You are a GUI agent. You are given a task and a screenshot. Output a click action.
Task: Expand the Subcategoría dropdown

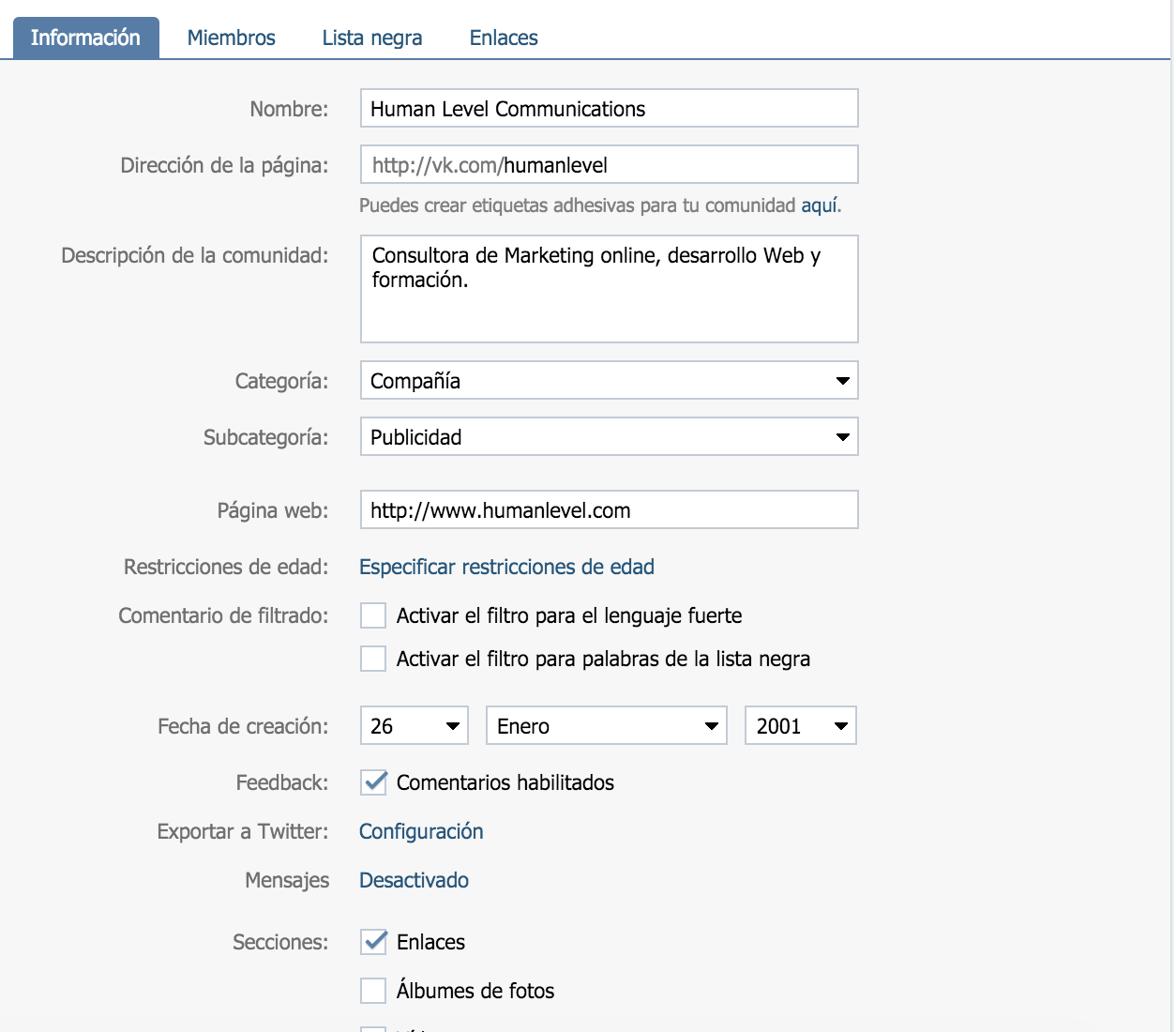click(x=609, y=437)
